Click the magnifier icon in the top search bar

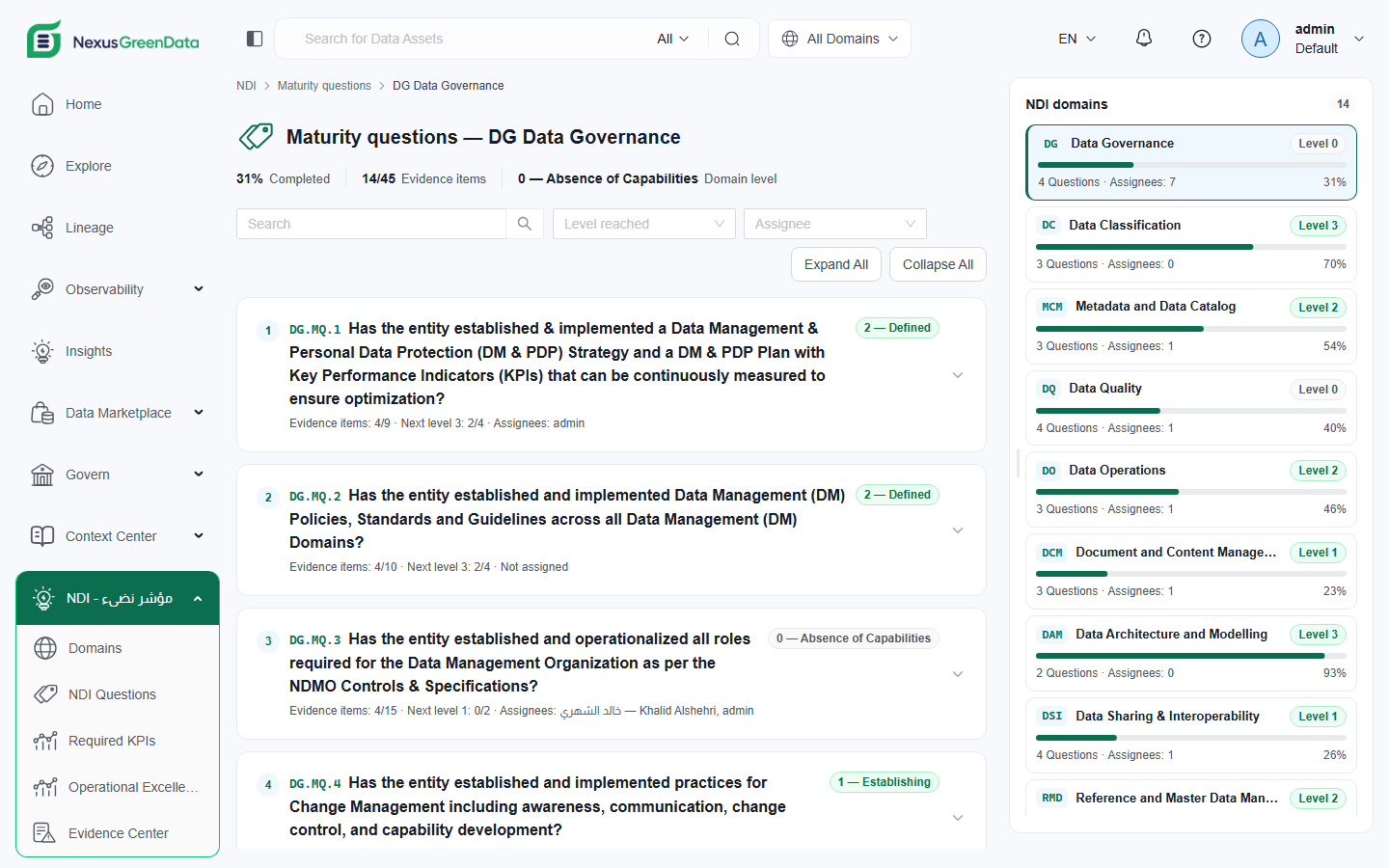point(732,39)
